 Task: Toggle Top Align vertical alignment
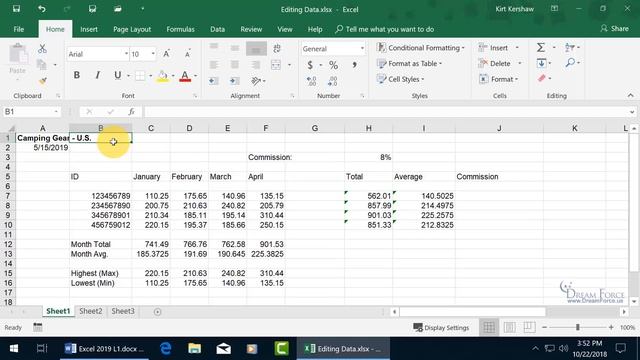(x=213, y=47)
